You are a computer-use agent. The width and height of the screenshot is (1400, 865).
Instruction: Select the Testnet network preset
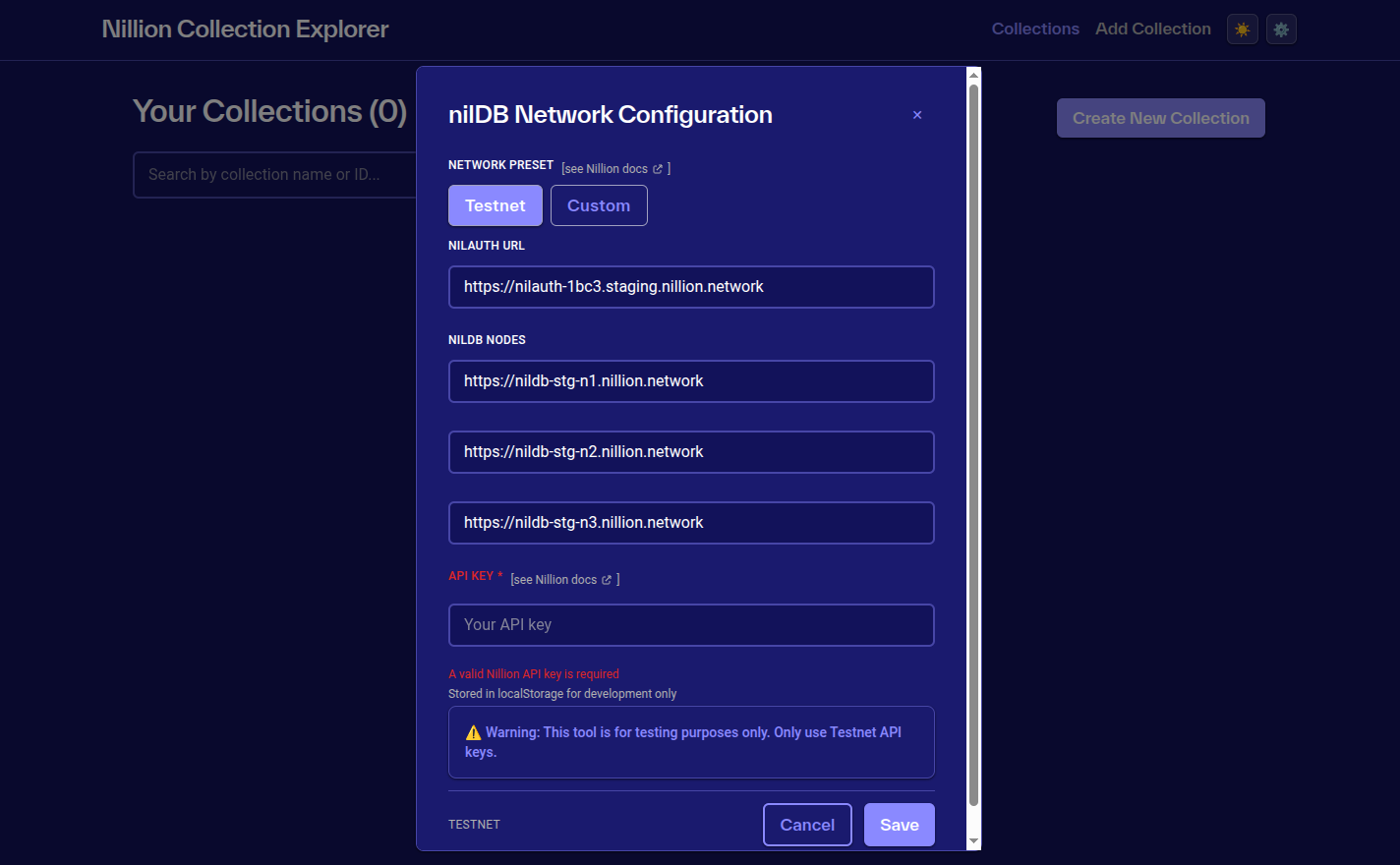[x=496, y=205]
